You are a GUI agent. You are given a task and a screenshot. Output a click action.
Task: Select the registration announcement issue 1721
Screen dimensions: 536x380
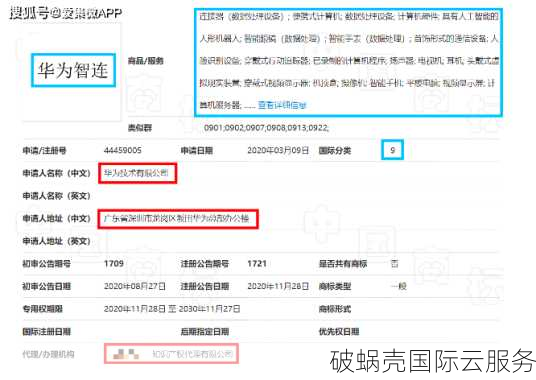click(257, 263)
